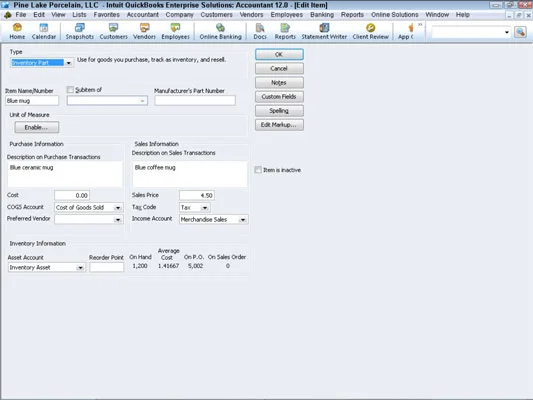Open the Company menu
Viewport: 533px width, 400px height.
tap(179, 15)
